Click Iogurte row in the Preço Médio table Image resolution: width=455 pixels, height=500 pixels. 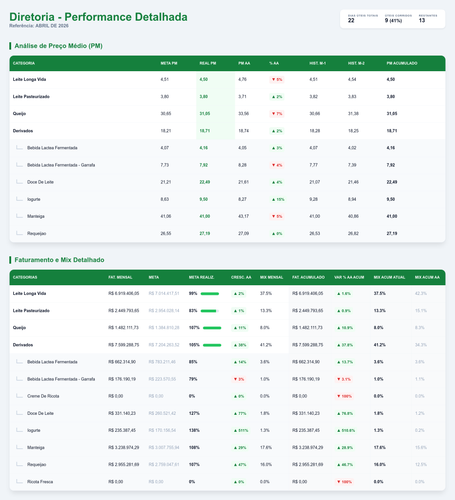227,199
